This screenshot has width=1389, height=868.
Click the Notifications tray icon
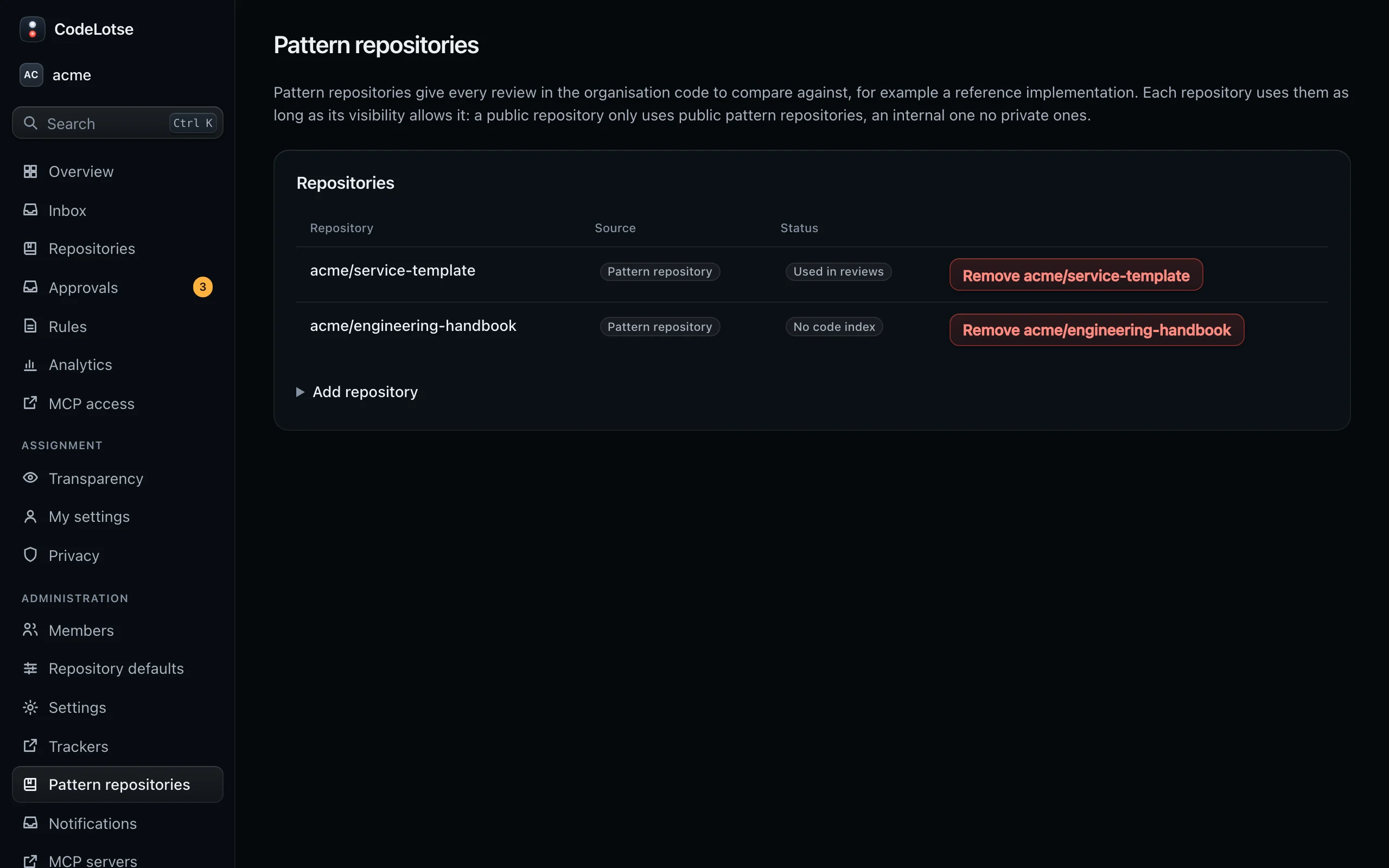30,822
